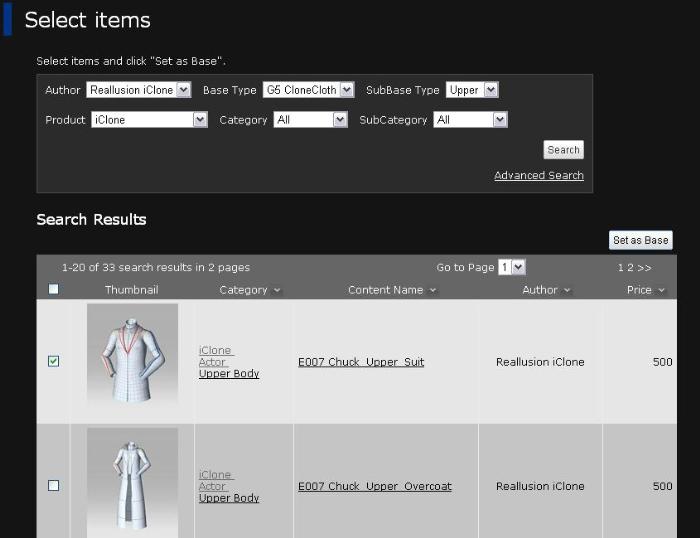700x538 pixels.
Task: Click the '1-20 of 33 search results' text
Action: pos(155,267)
